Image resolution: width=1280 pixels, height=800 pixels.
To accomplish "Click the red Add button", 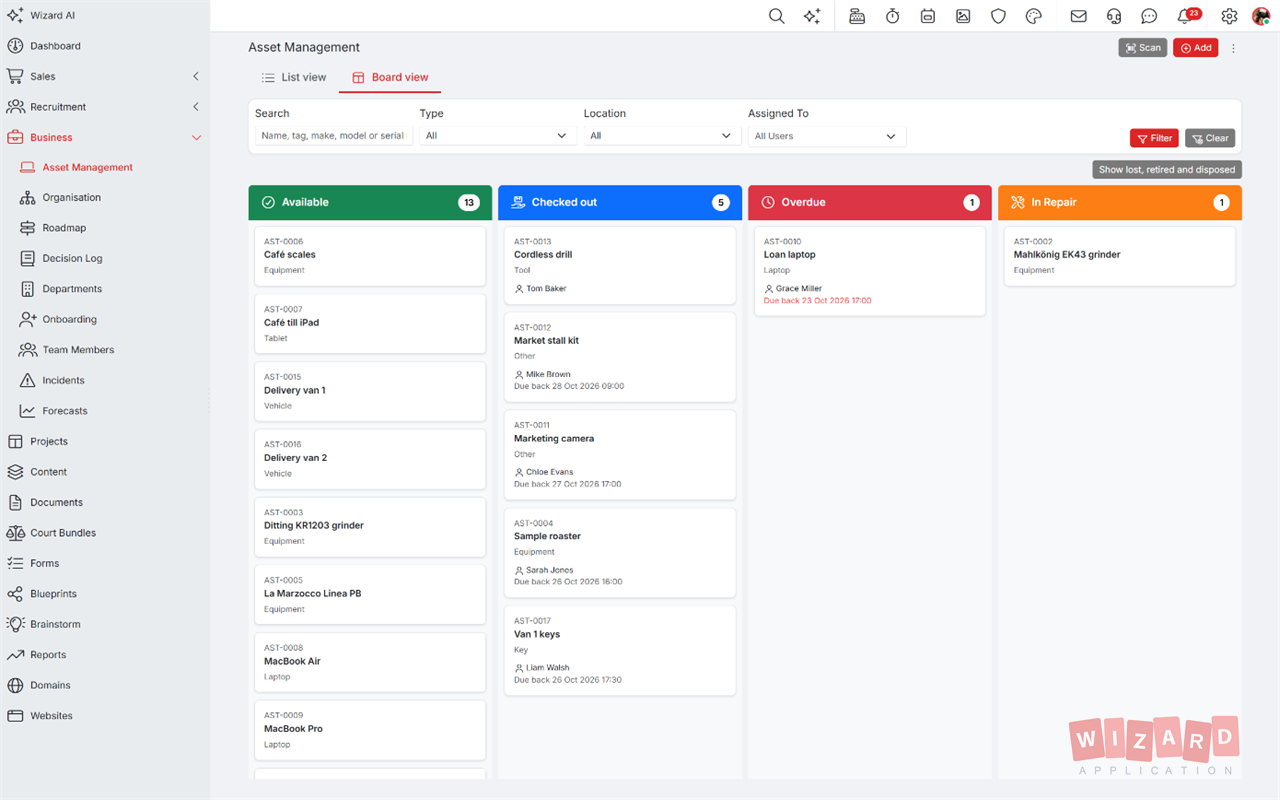I will tap(1195, 48).
